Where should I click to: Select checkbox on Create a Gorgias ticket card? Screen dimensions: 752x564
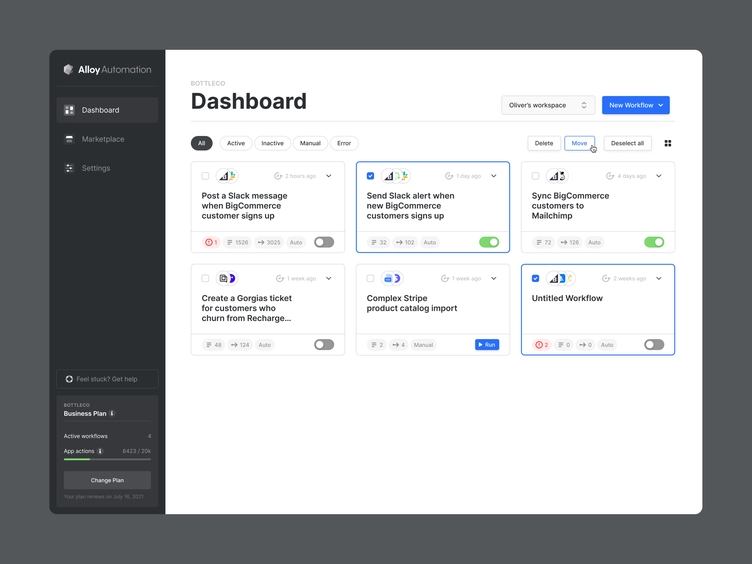(205, 278)
